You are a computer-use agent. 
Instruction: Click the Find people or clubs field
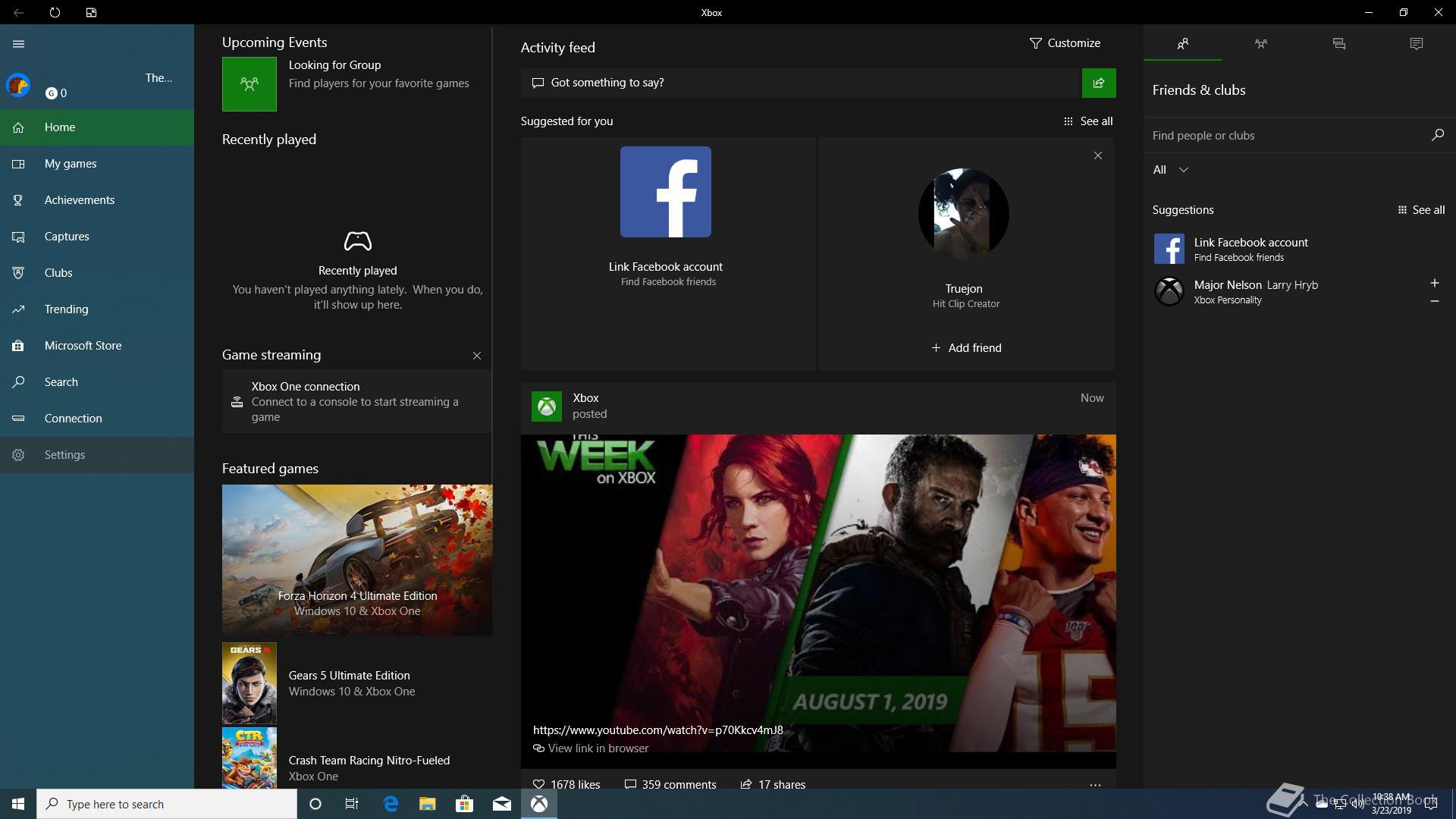pos(1285,135)
